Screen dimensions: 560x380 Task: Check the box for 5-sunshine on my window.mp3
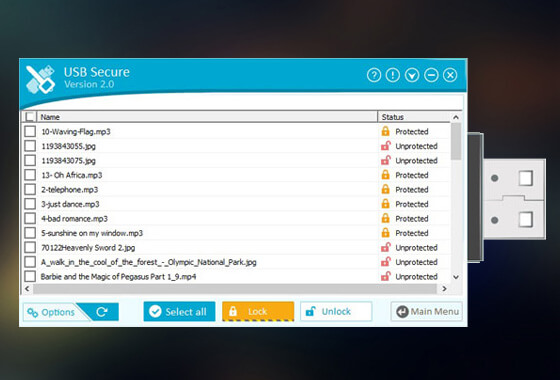coord(30,233)
